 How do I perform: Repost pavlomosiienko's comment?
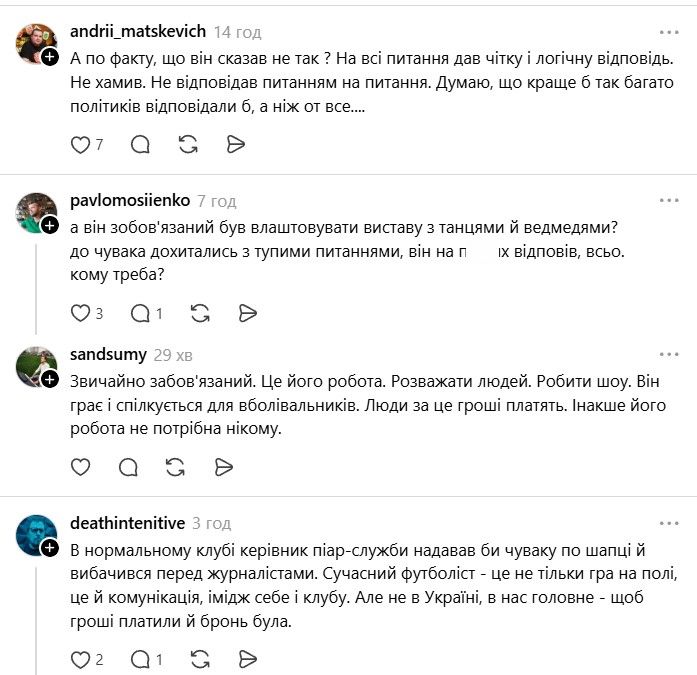(200, 313)
